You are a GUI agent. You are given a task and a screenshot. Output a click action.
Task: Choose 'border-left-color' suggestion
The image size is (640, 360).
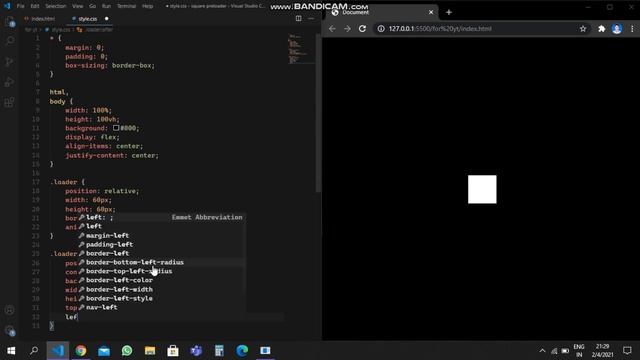(x=163, y=280)
